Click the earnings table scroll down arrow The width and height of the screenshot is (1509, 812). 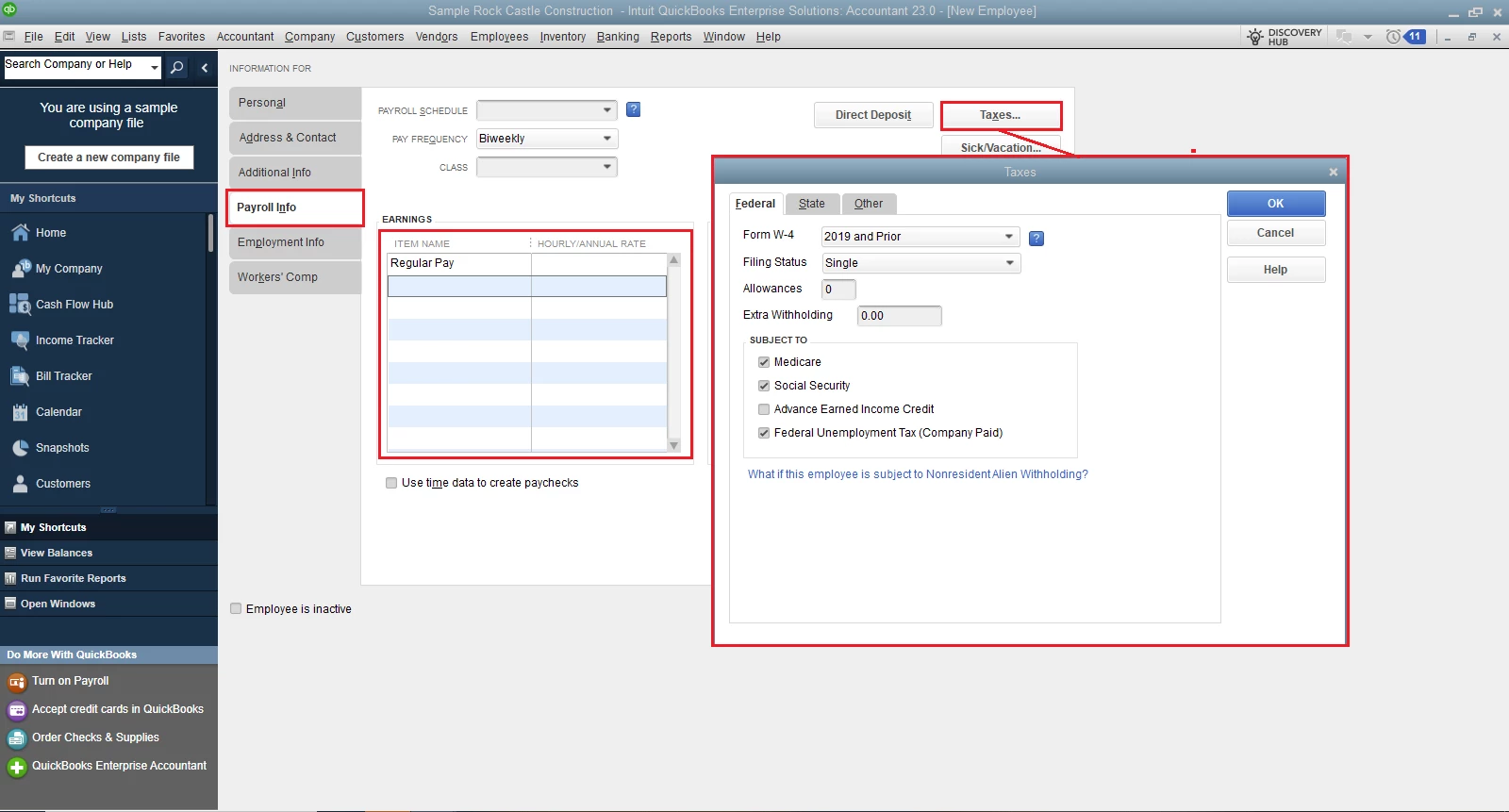click(673, 445)
